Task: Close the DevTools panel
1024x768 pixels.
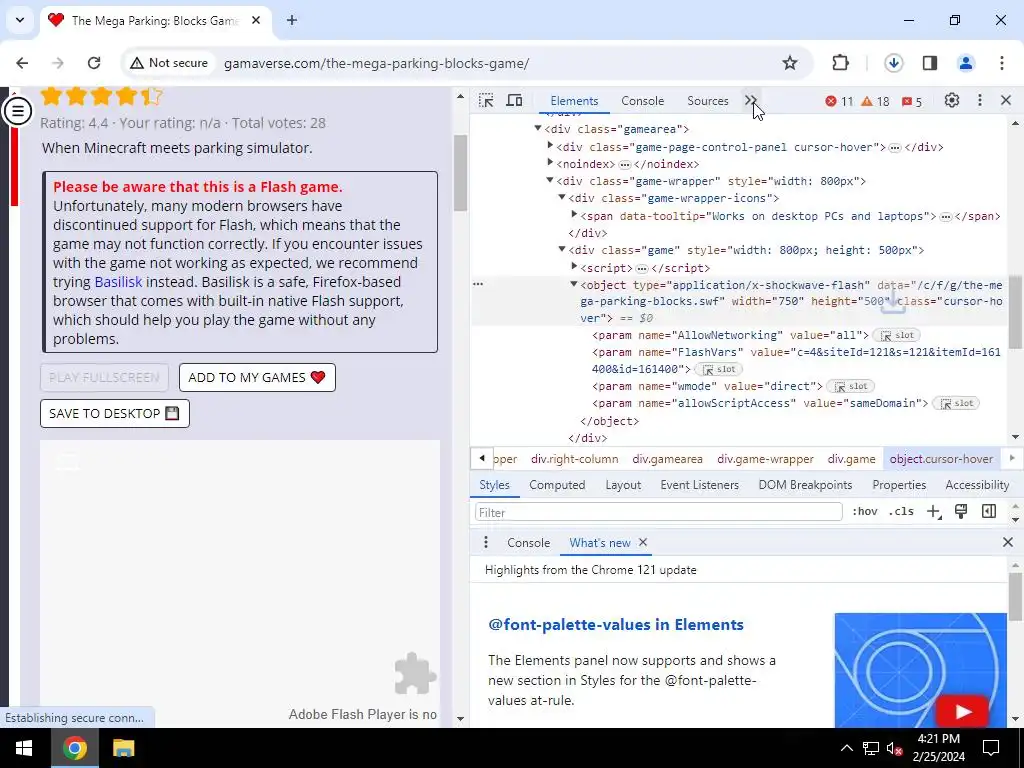Action: pos(1006,101)
